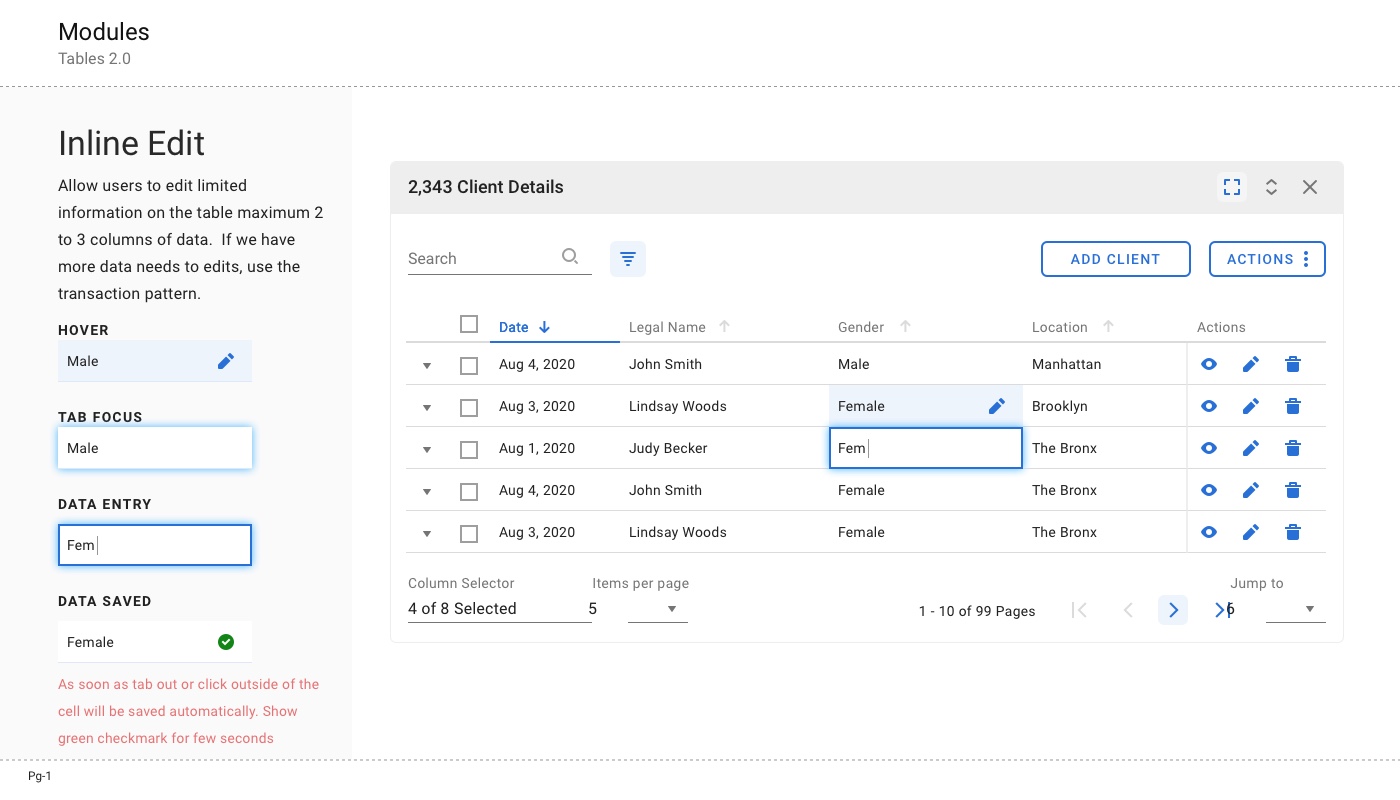Open the ACTIONS menu button
Image resolution: width=1400 pixels, height=800 pixels.
click(x=1267, y=259)
